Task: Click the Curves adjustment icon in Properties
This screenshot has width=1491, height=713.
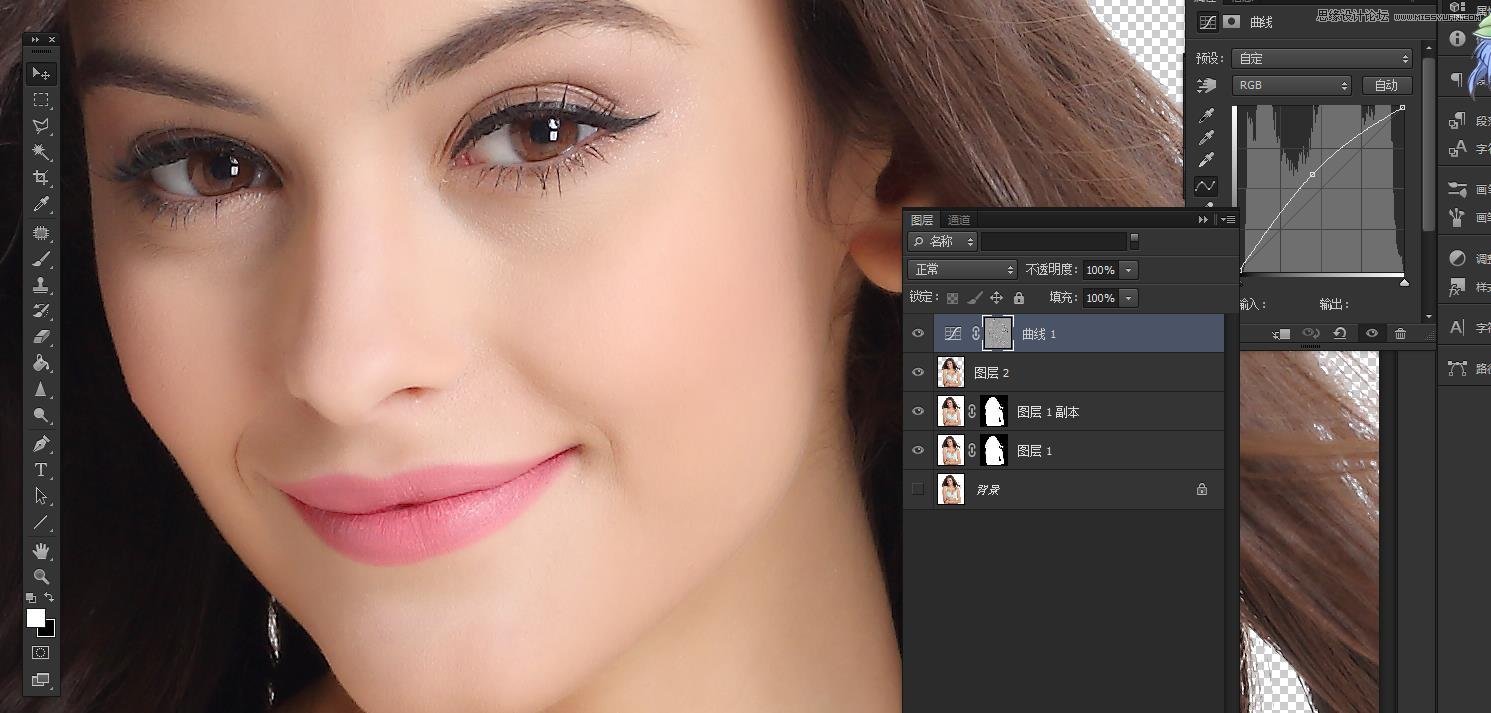Action: click(1208, 22)
